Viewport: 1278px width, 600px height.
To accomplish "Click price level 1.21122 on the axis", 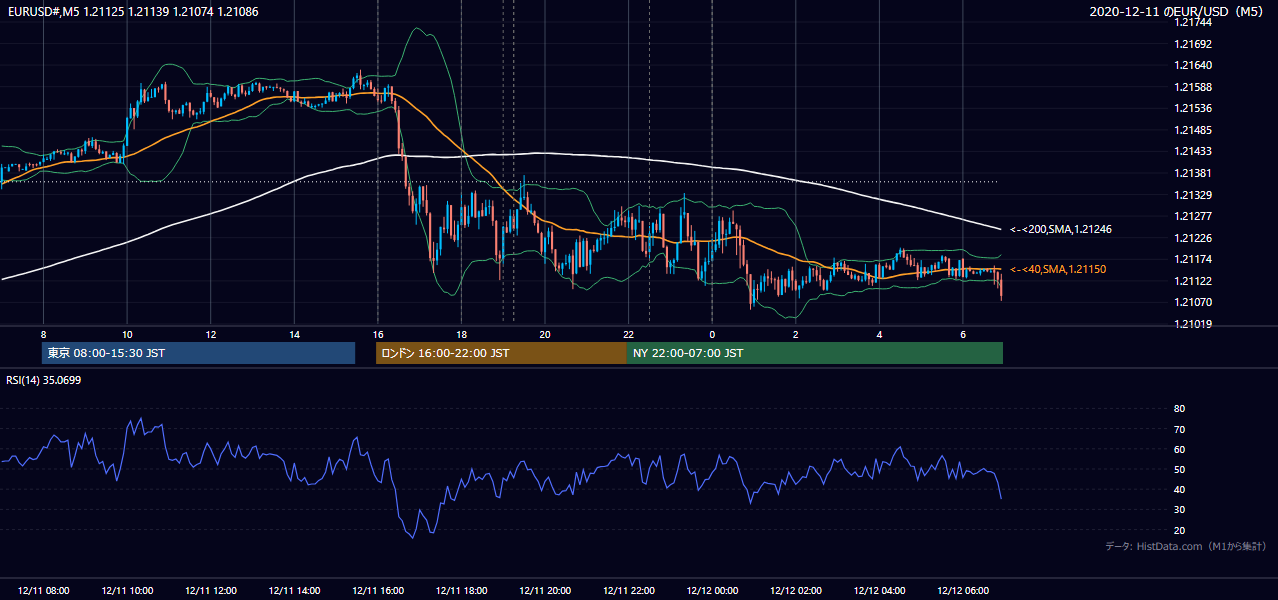I will tap(1194, 281).
